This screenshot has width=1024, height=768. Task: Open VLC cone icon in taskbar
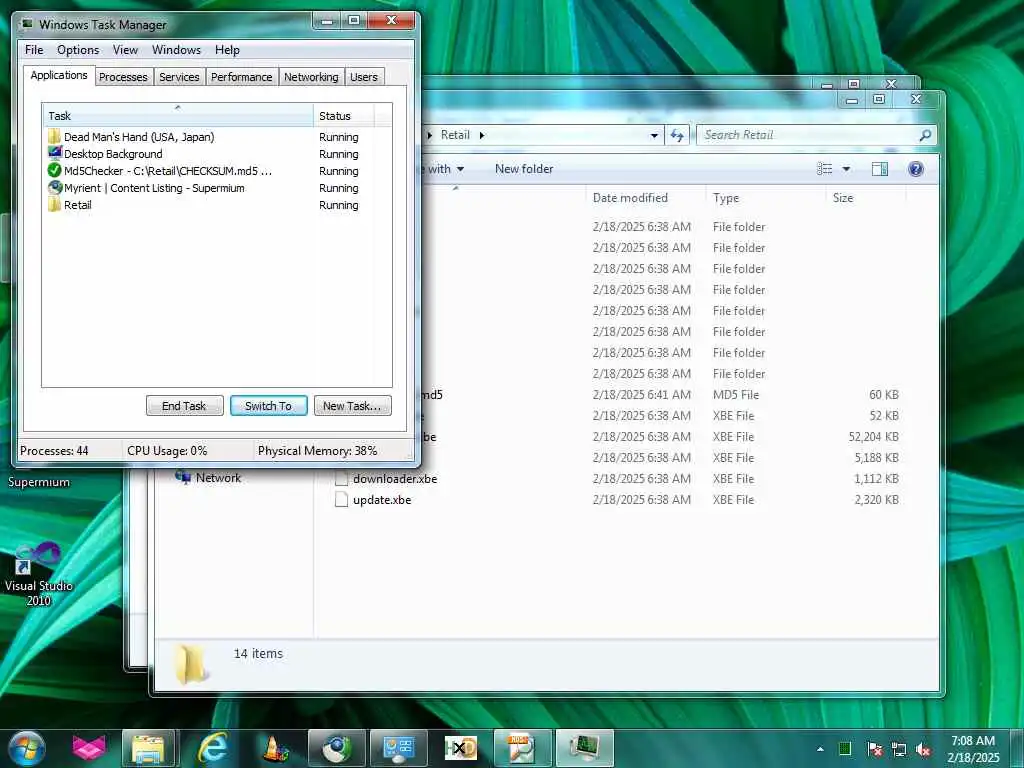click(276, 748)
